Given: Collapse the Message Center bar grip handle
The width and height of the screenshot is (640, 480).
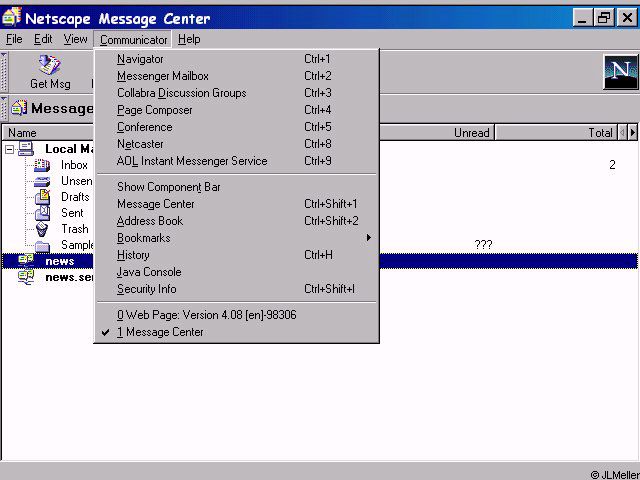Looking at the screenshot, I should tap(4, 108).
